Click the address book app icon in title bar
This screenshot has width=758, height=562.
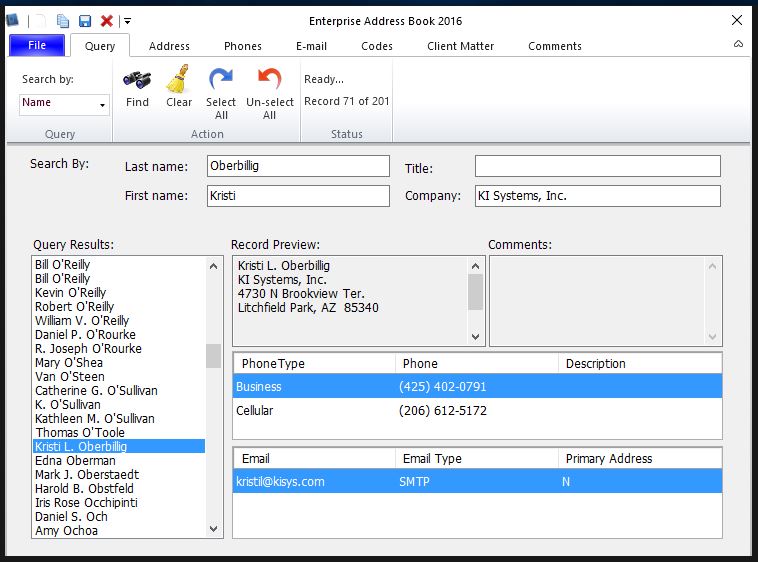point(13,20)
